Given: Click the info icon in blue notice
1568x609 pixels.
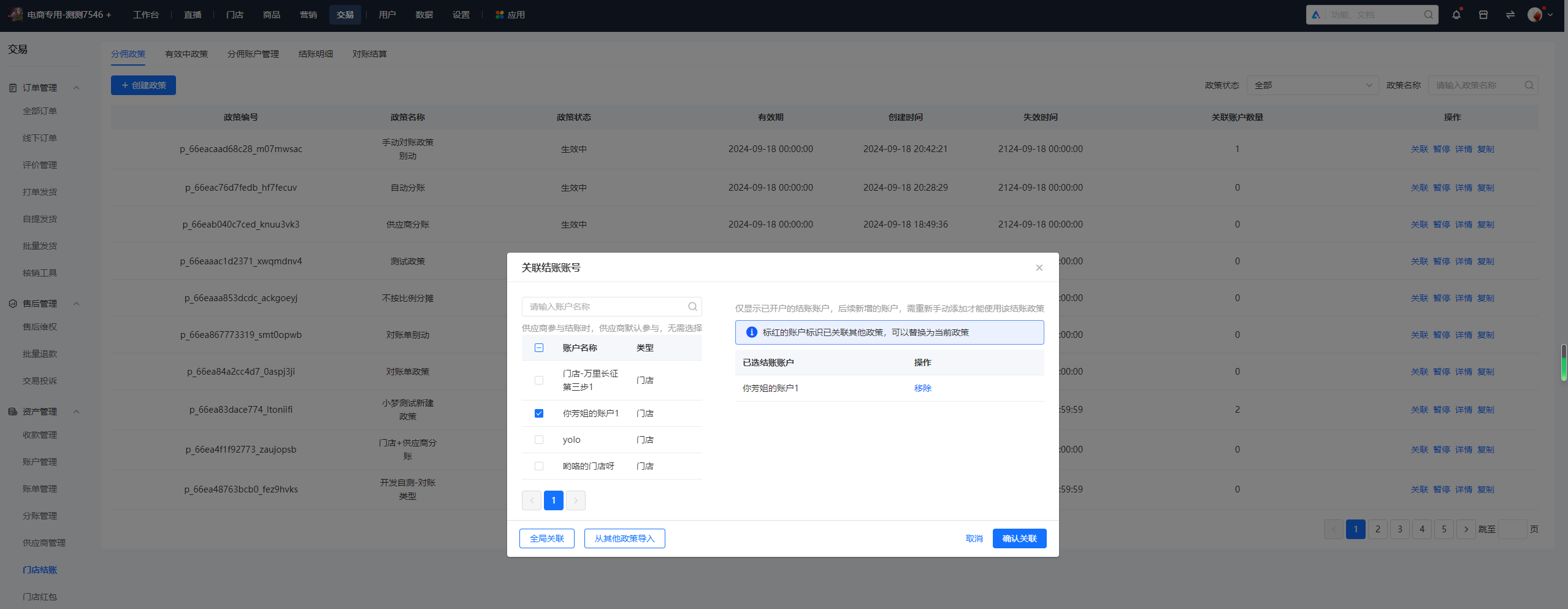Looking at the screenshot, I should 751,332.
